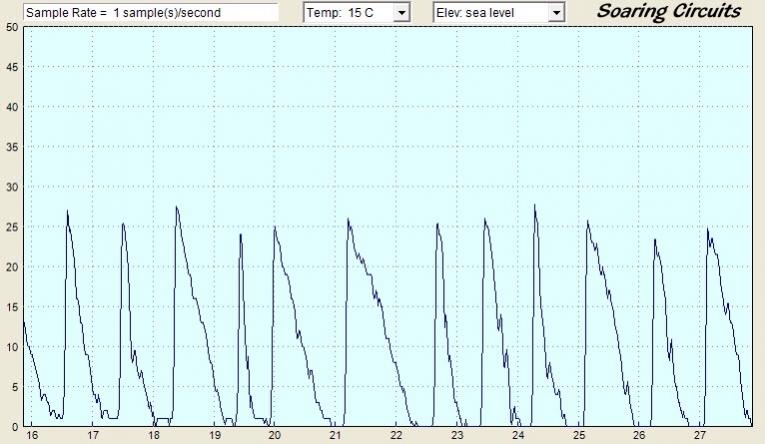Click the y-axis label 50

[x=12, y=27]
